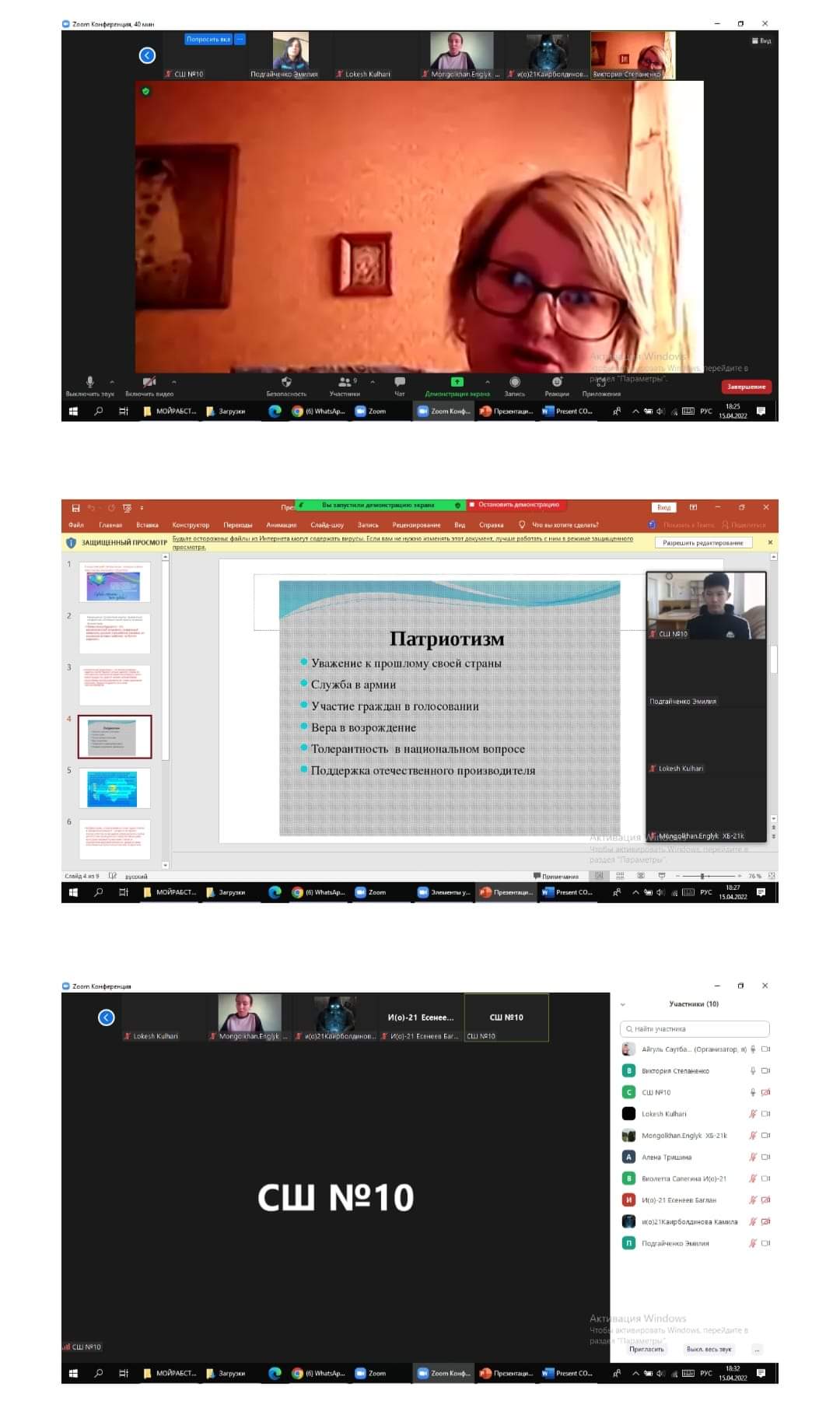Click the fit slide to window icon
The image size is (840, 1401).
(x=772, y=876)
